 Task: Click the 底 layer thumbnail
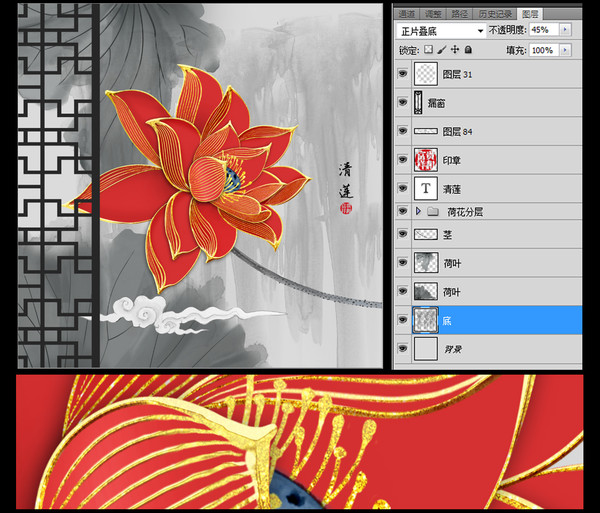(x=426, y=320)
